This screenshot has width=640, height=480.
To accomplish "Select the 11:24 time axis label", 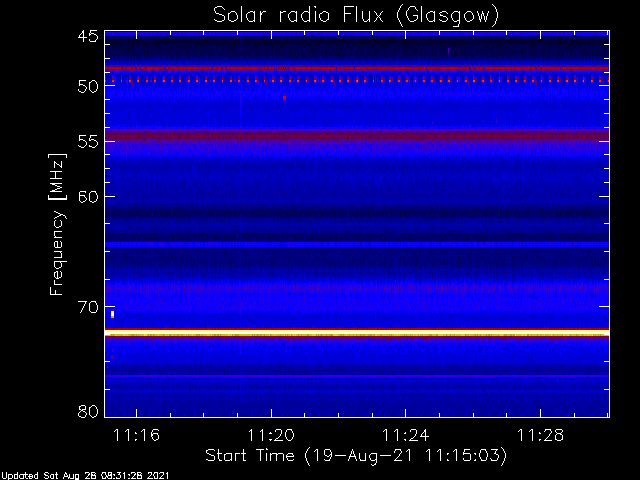I will click(405, 435).
